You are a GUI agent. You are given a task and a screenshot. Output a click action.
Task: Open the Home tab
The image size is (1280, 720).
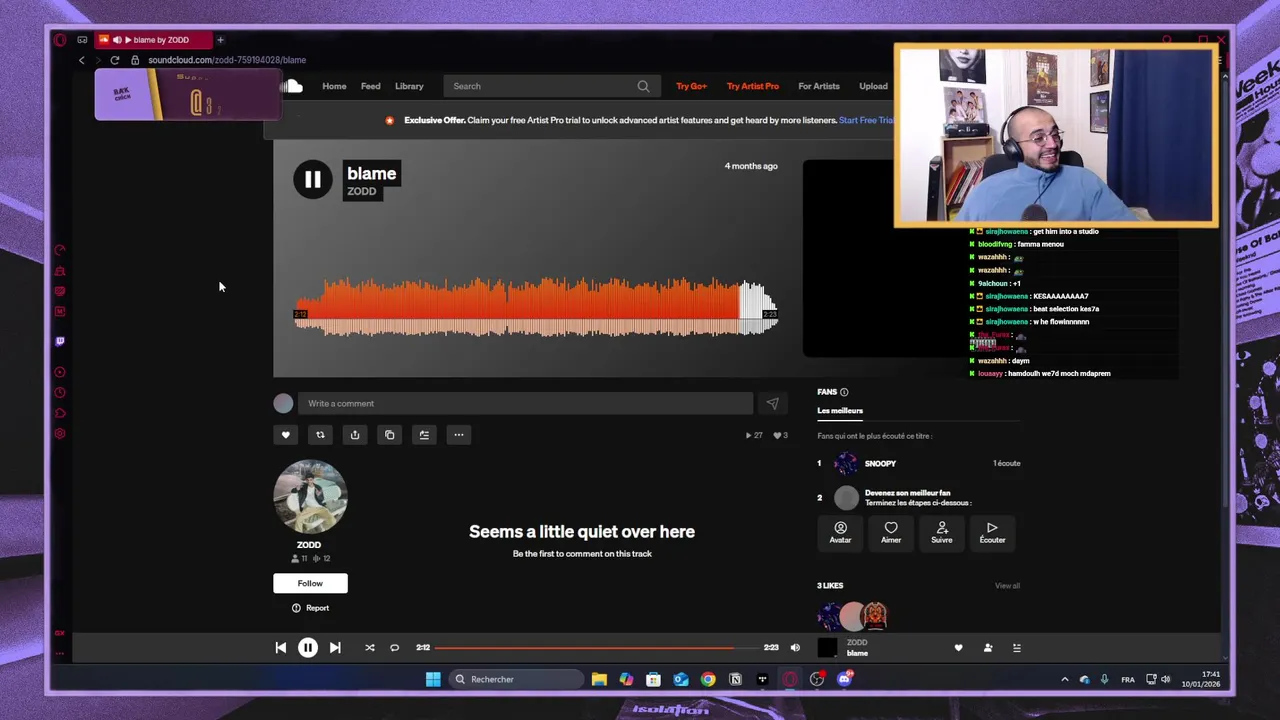tap(334, 86)
